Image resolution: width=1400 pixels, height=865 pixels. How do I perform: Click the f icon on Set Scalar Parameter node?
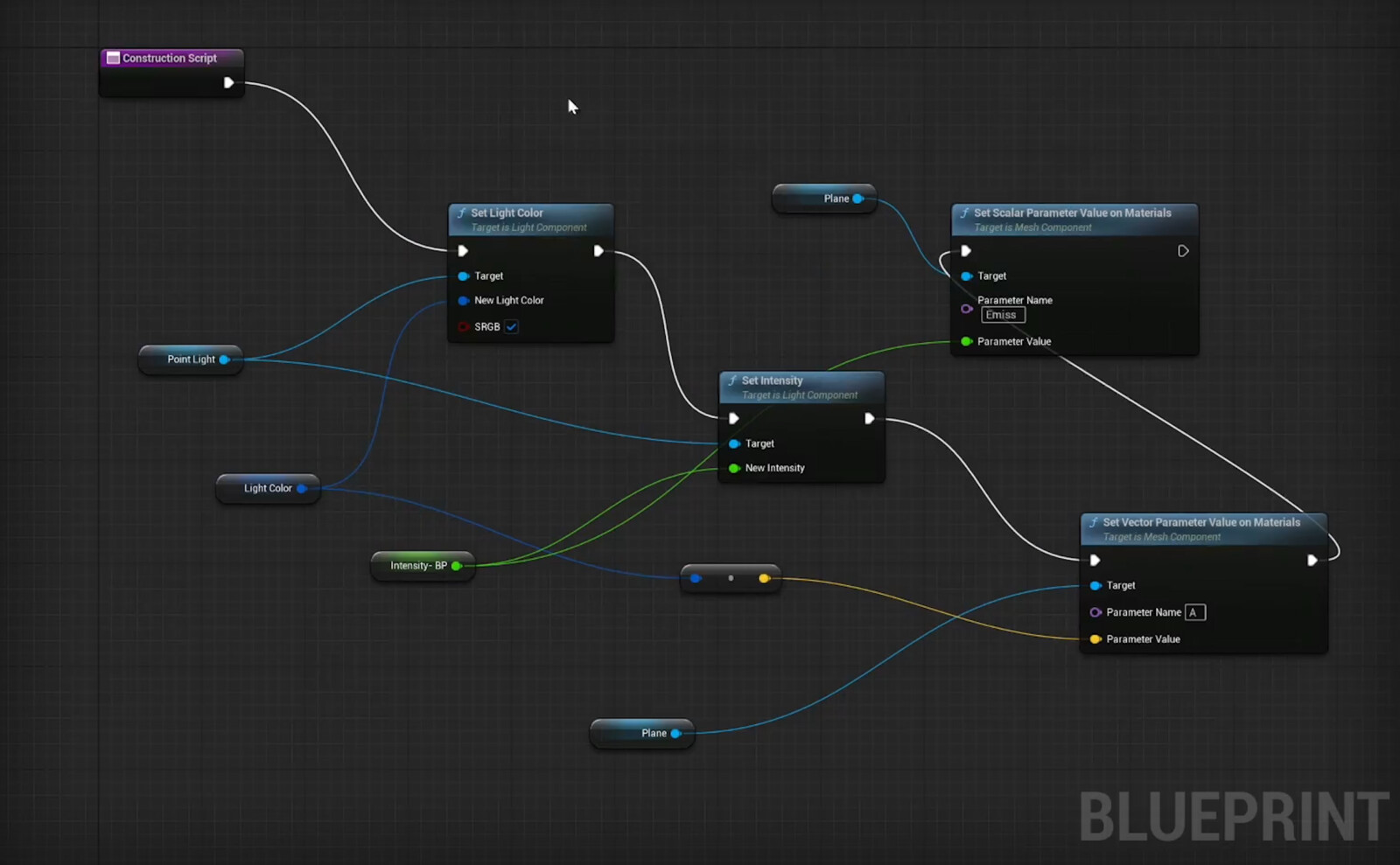(x=963, y=213)
